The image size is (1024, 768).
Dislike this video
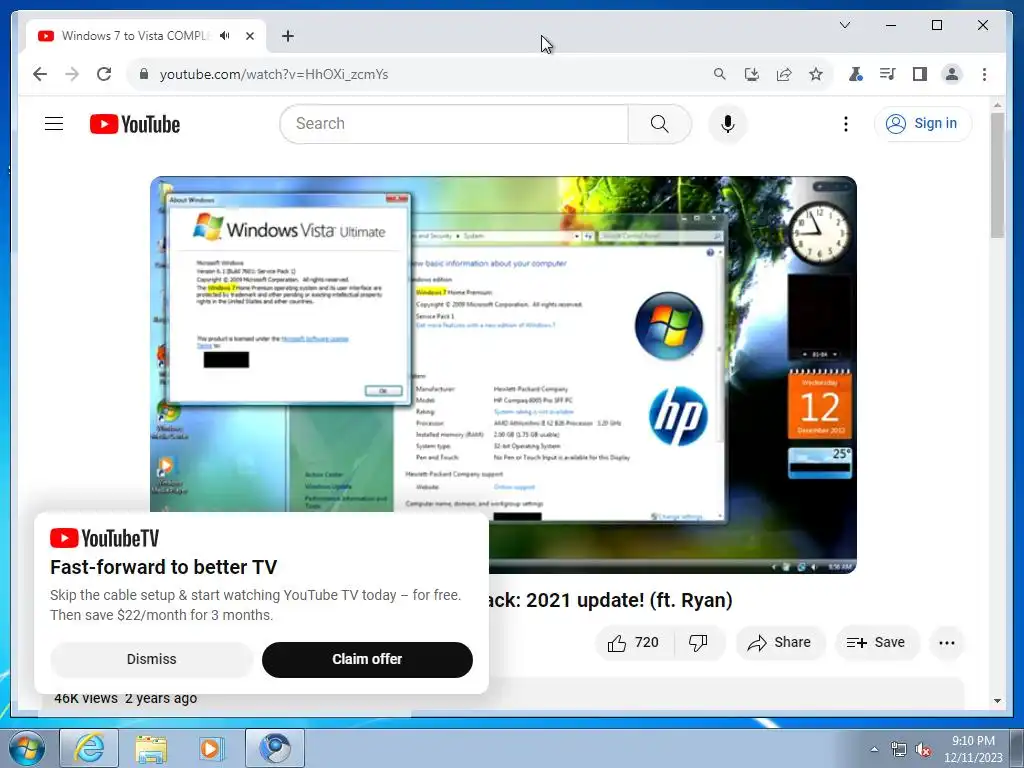coord(699,643)
